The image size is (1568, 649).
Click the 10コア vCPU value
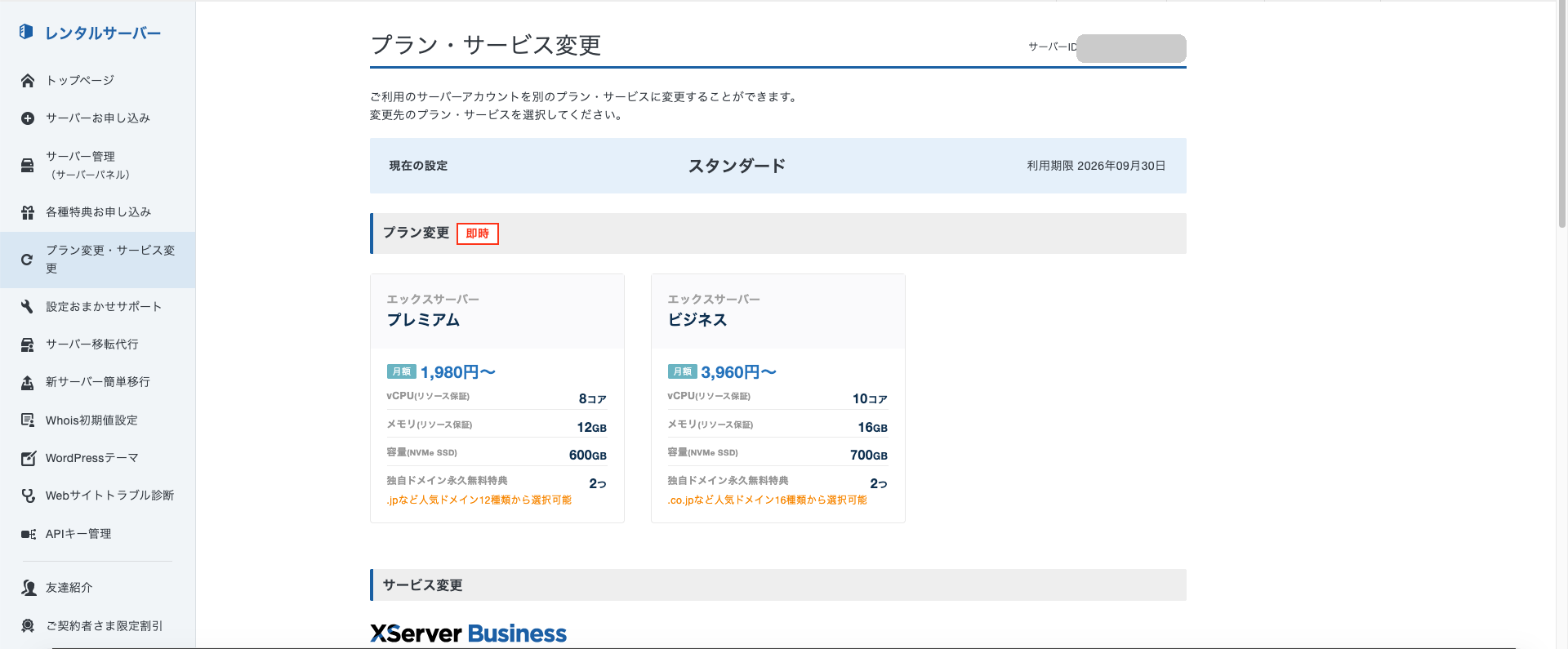[x=870, y=398]
